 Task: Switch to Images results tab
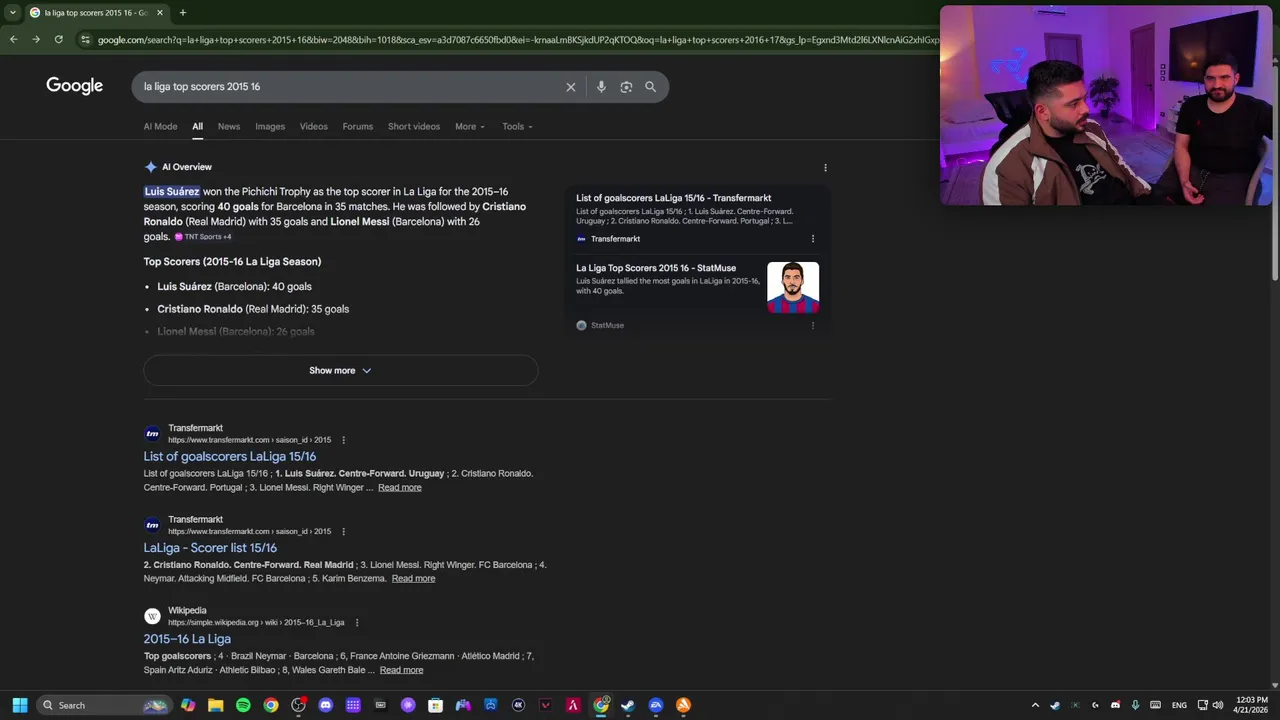(270, 127)
